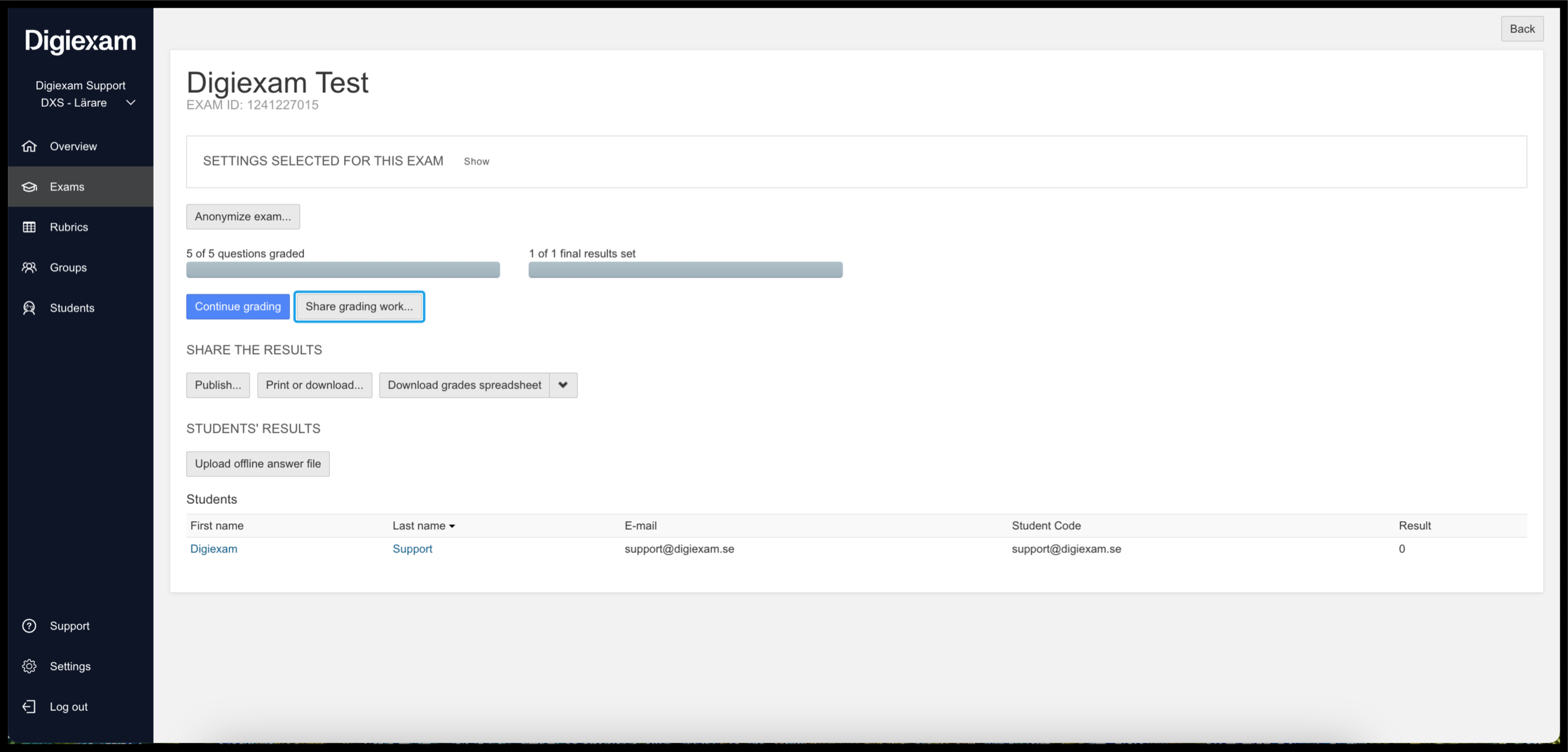The height and width of the screenshot is (752, 1568).
Task: Click the final results set progress bar
Action: coord(685,270)
